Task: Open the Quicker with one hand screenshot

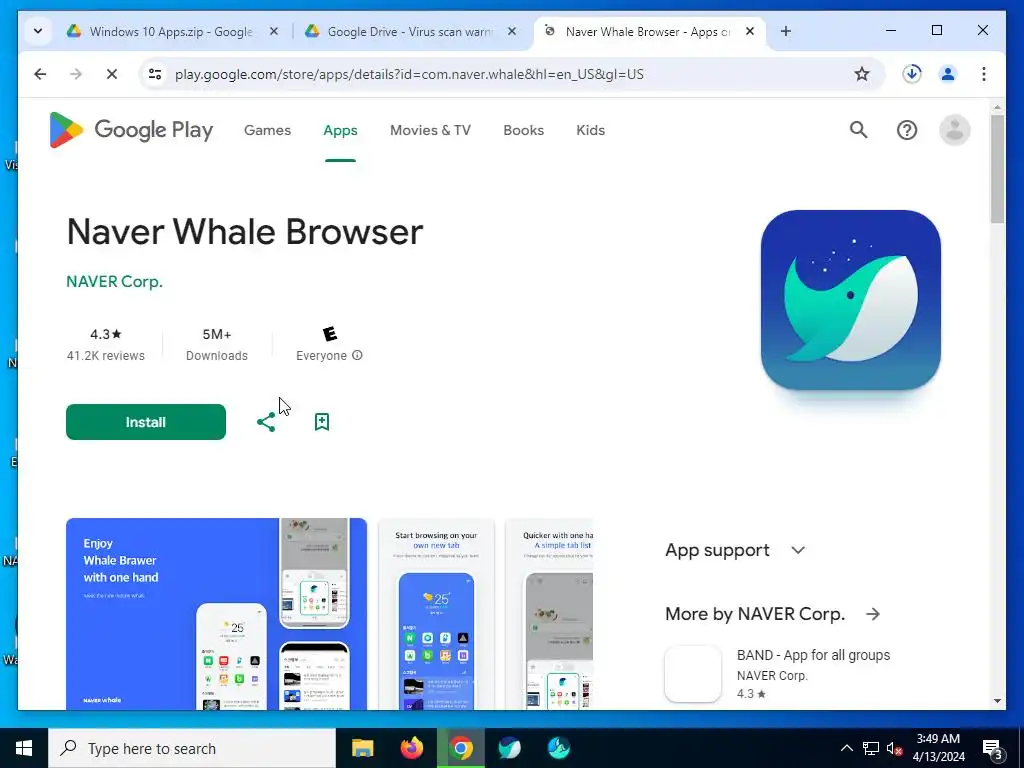Action: coord(549,613)
